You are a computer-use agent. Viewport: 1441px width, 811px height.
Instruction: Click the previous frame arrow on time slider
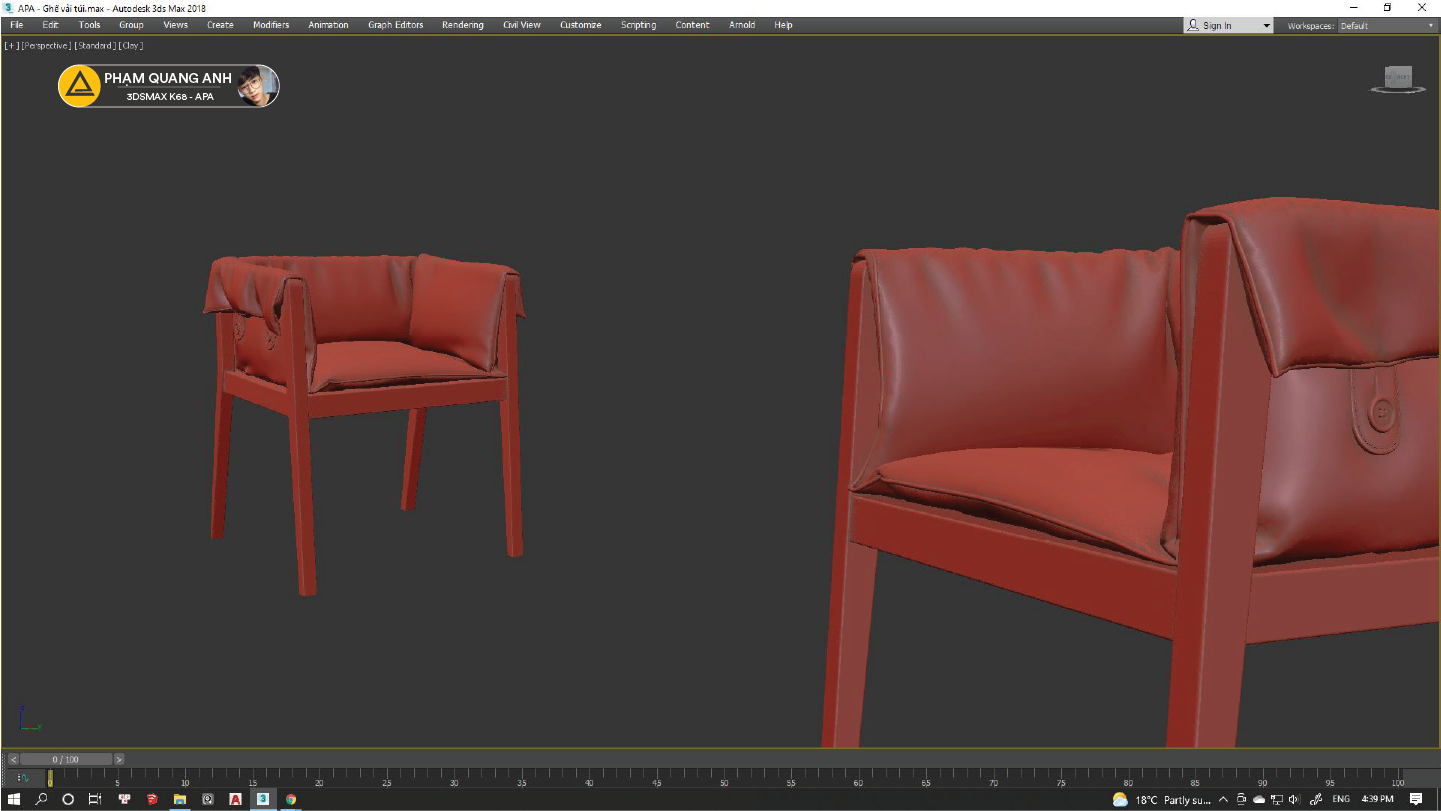pos(13,759)
